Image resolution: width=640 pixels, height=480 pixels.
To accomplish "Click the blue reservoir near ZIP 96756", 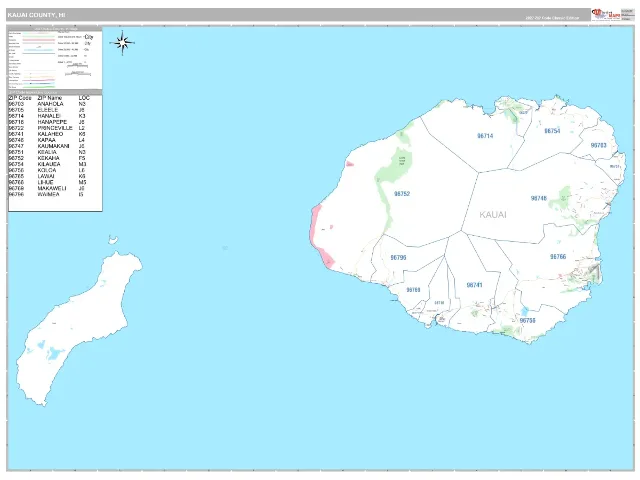I will (524, 312).
